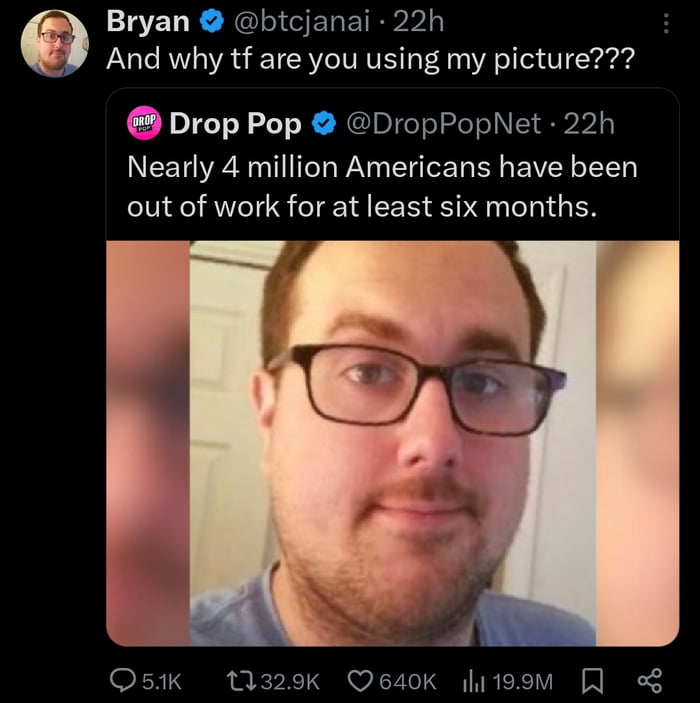This screenshot has width=700, height=703.
Task: Like the tweet with heart icon
Action: point(361,681)
